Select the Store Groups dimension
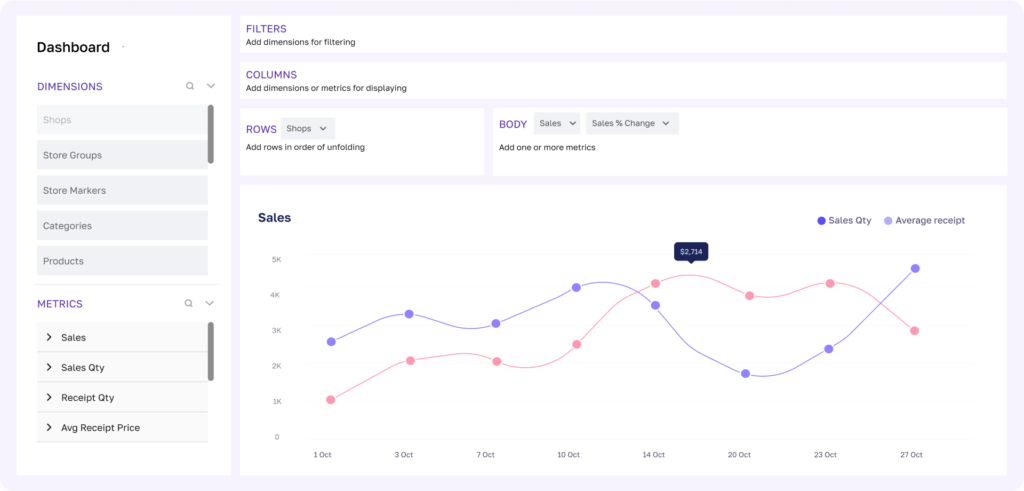This screenshot has width=1024, height=491. (122, 155)
